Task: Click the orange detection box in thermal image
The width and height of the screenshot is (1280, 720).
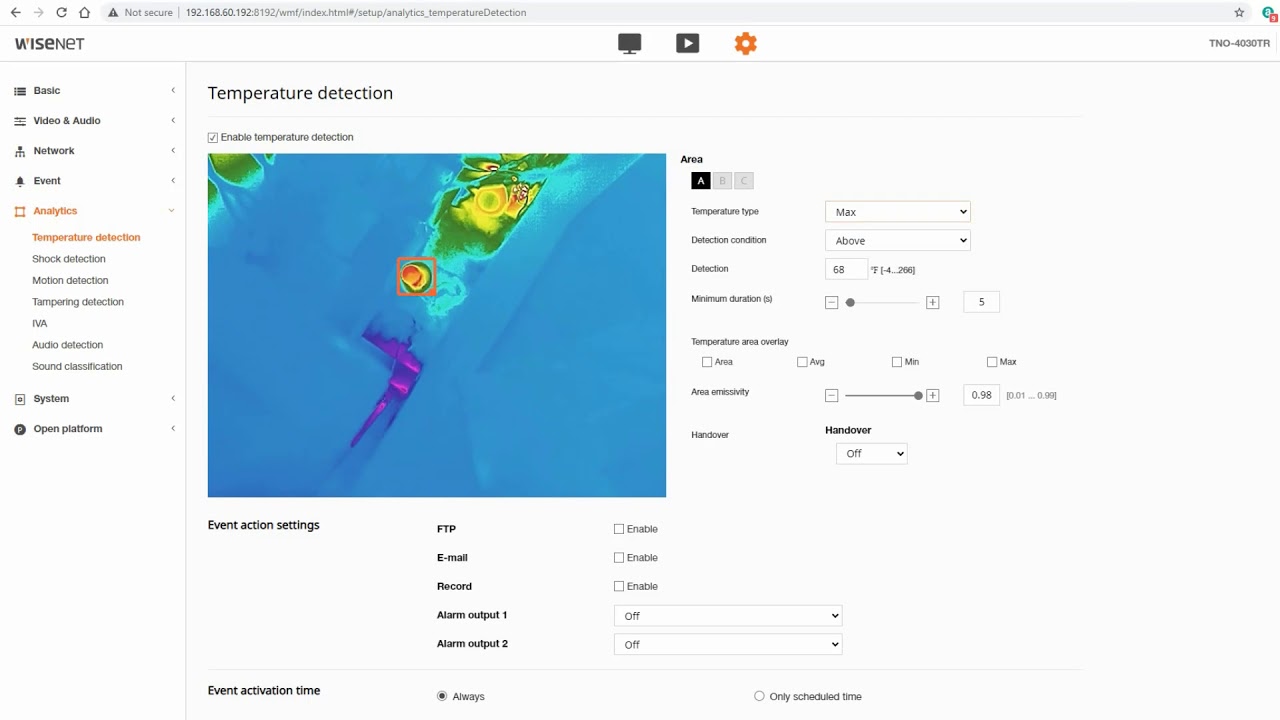Action: [x=416, y=277]
